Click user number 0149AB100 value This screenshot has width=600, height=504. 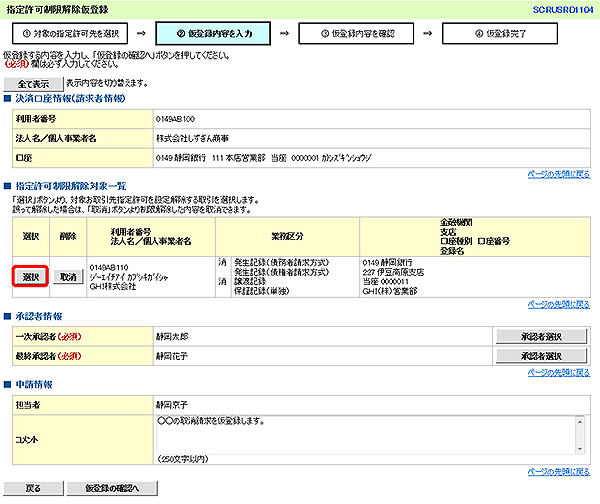point(175,119)
